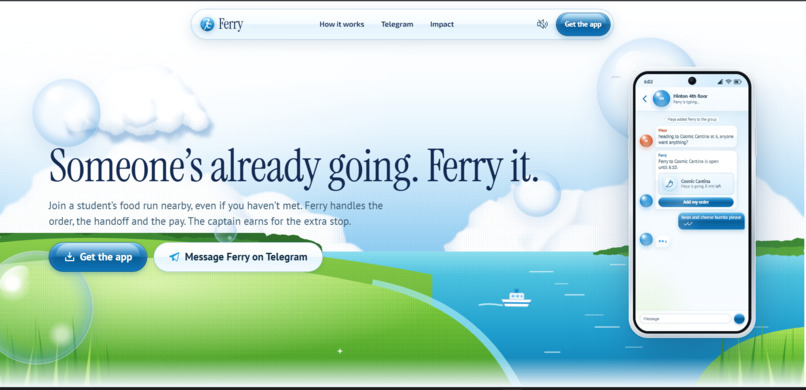
Task: Click the Message input field in phone
Action: (x=685, y=319)
